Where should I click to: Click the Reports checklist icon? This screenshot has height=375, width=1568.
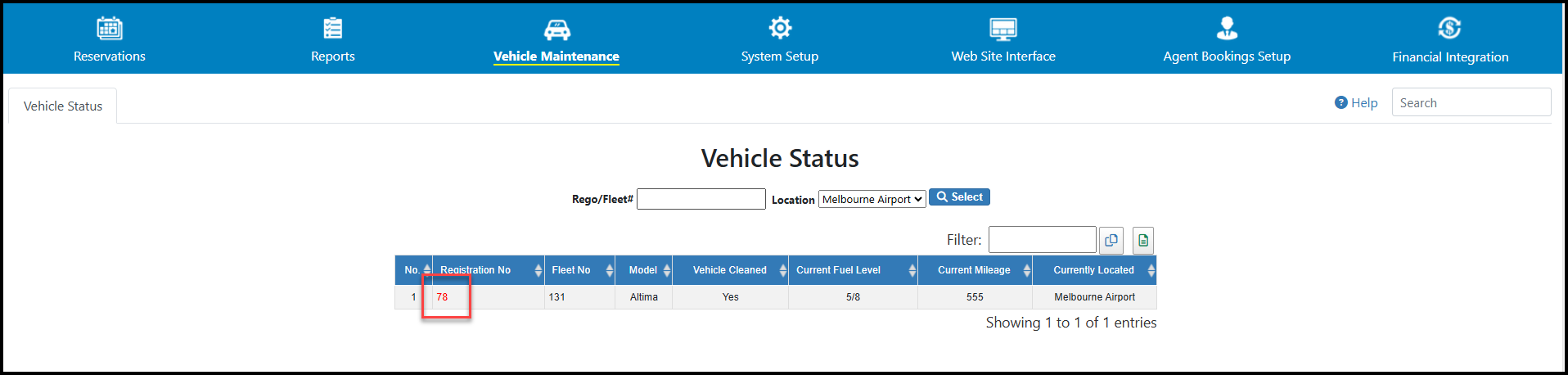(x=333, y=29)
